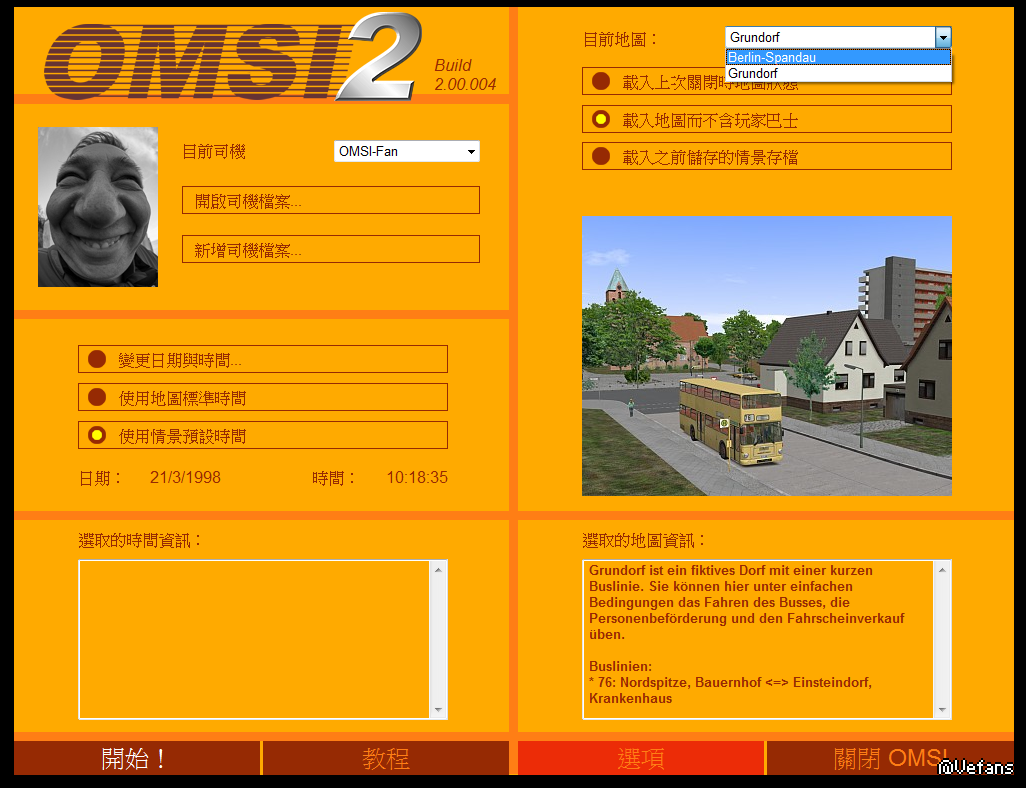Viewport: 1026px width, 788px height.
Task: Click down arrow of time info scrollbar
Action: coord(438,709)
